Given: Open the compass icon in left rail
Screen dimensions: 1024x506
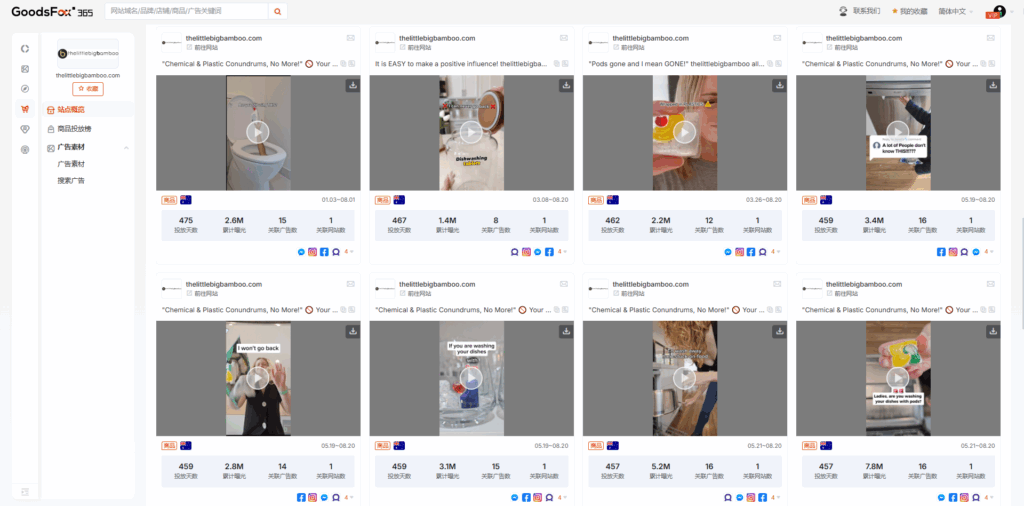Looking at the screenshot, I should tap(25, 89).
